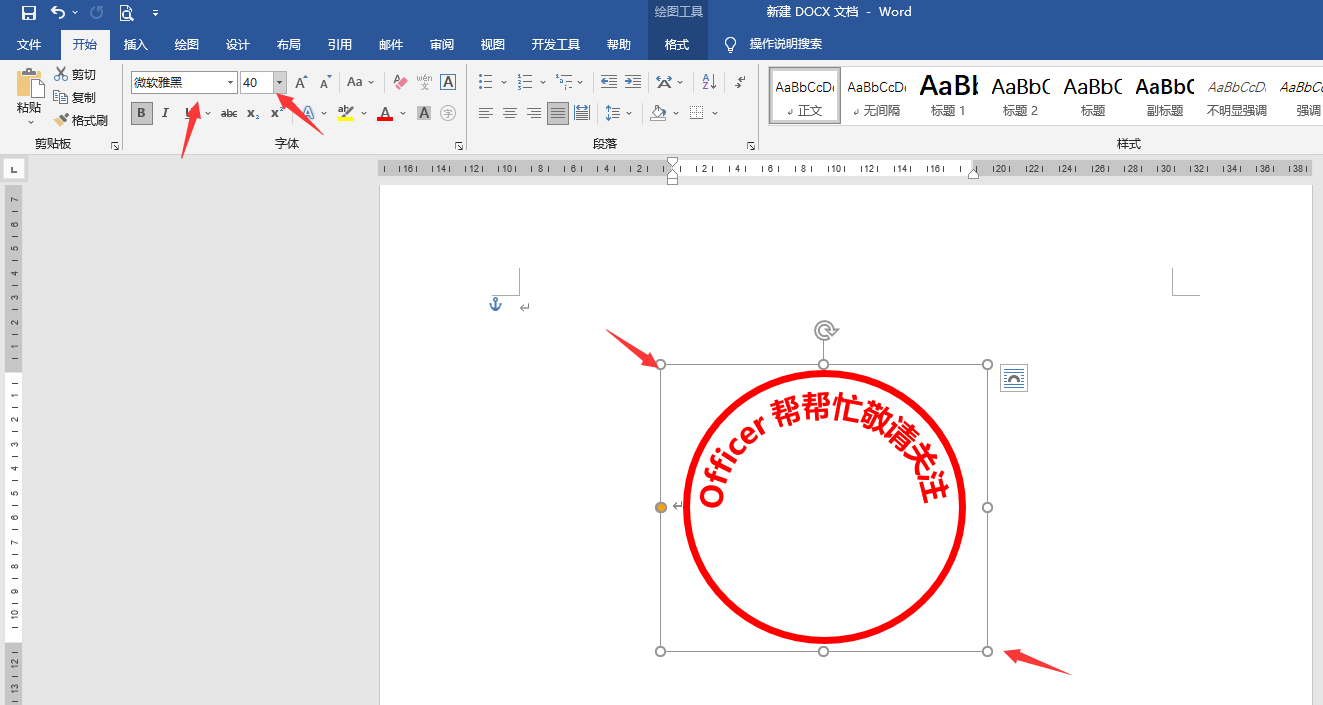This screenshot has width=1323, height=705.
Task: Apply the 无间隔 style
Action: [877, 96]
